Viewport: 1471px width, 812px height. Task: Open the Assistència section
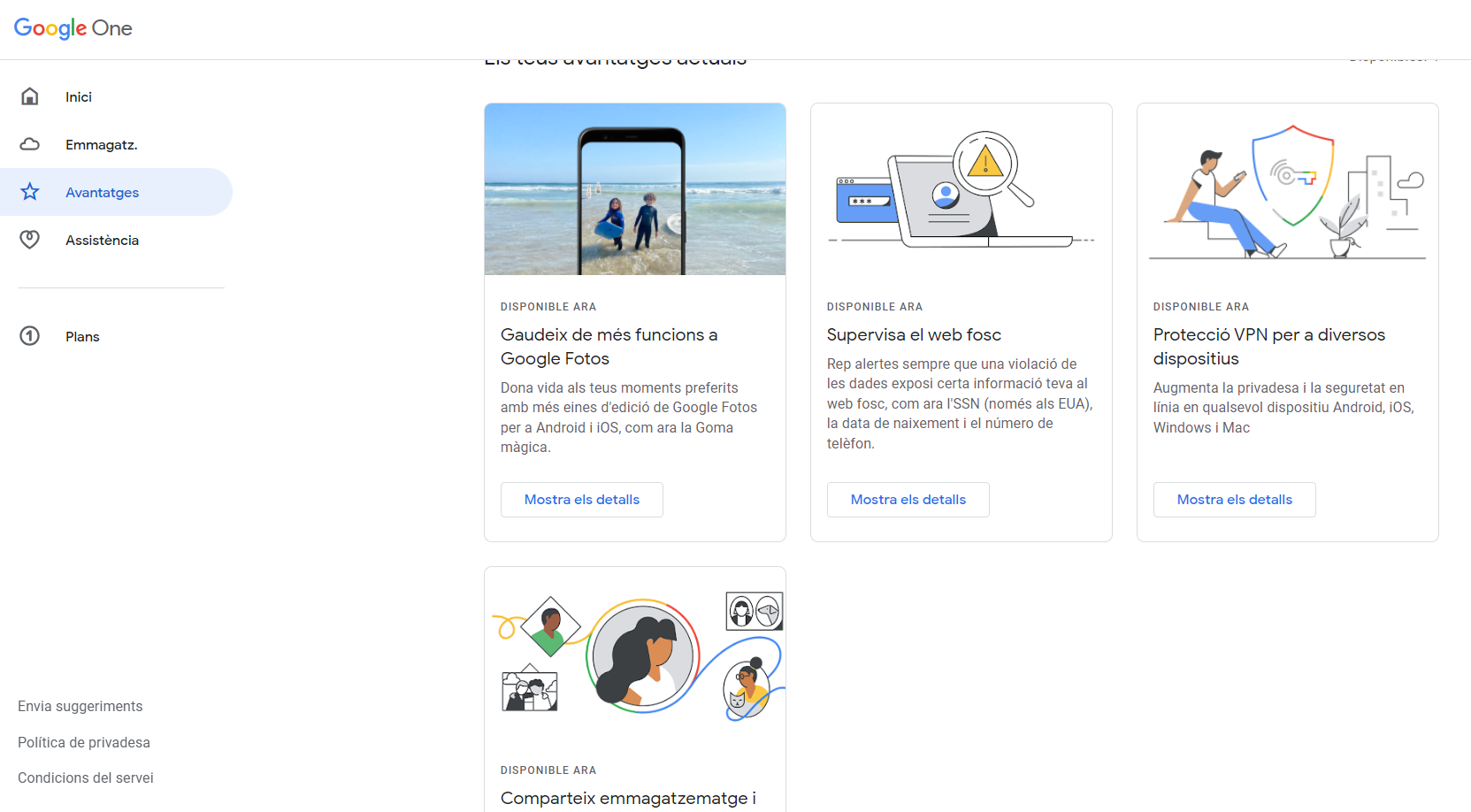point(116,240)
